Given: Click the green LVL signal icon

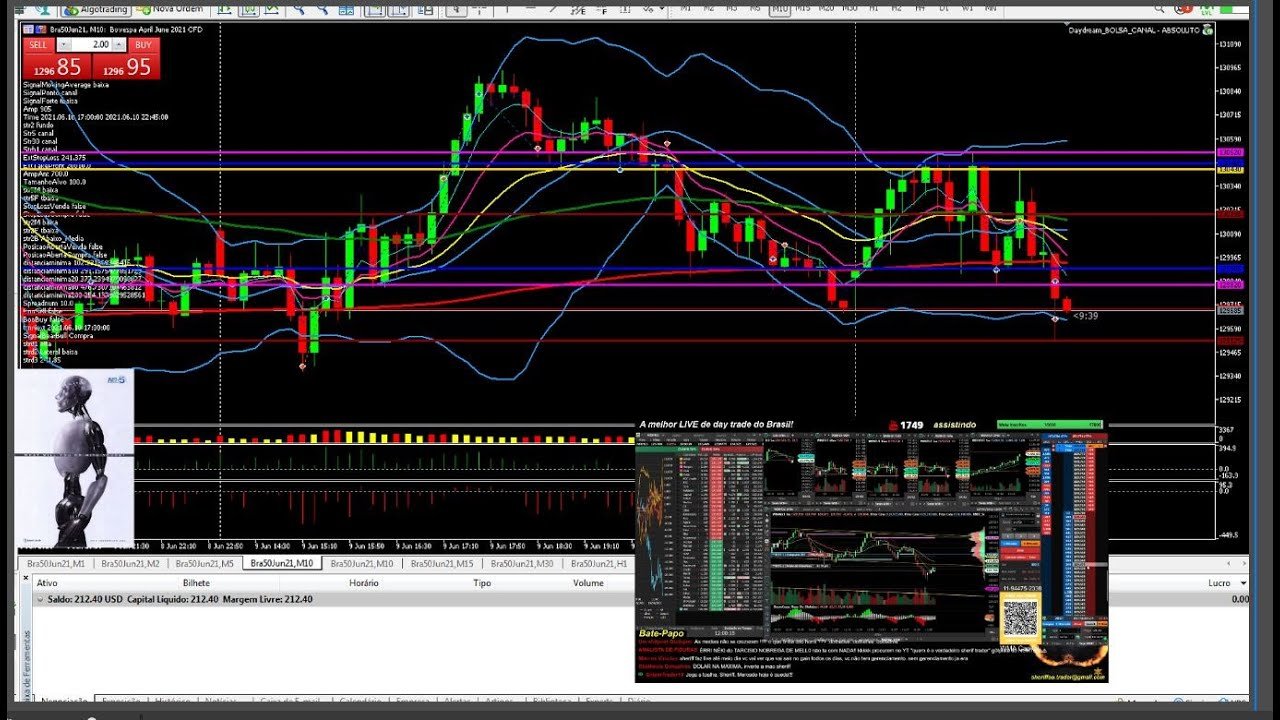Looking at the screenshot, I should tap(1206, 9).
